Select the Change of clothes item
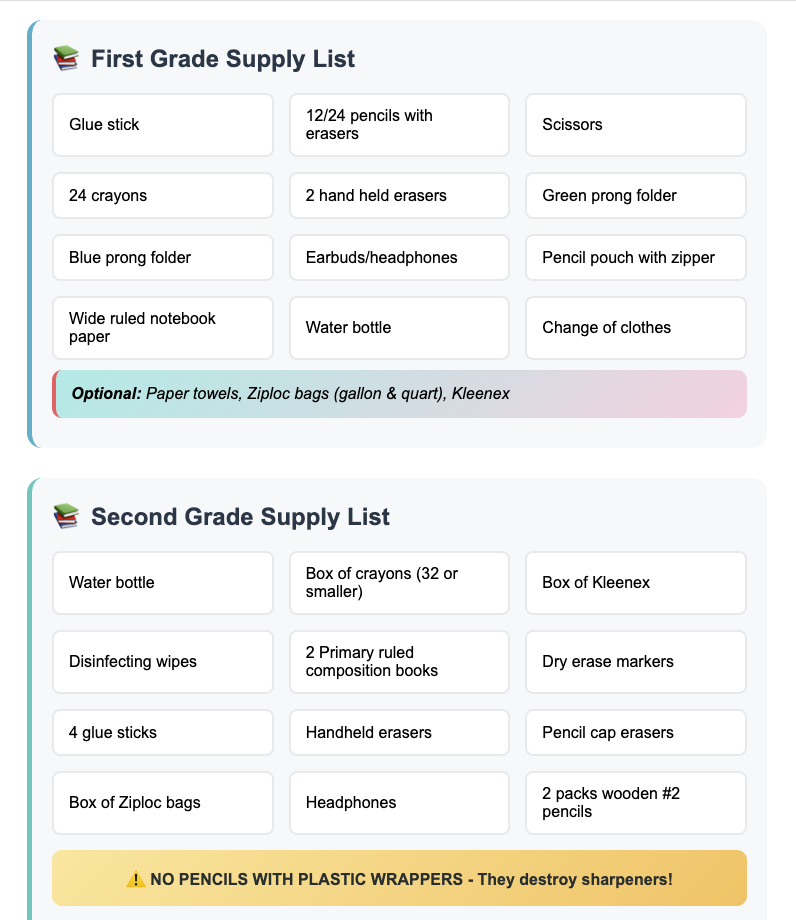796x920 pixels. pos(636,328)
